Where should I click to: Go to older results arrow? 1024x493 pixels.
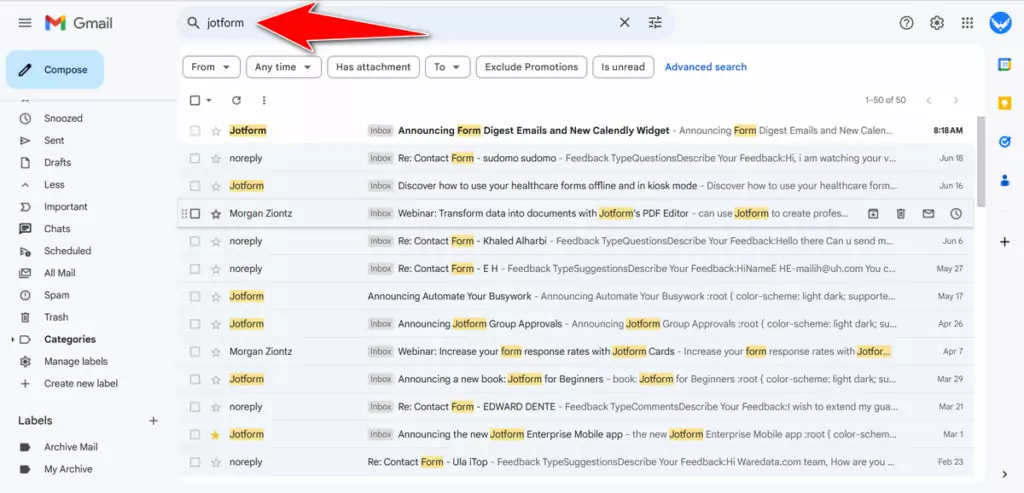pyautogui.click(x=955, y=100)
